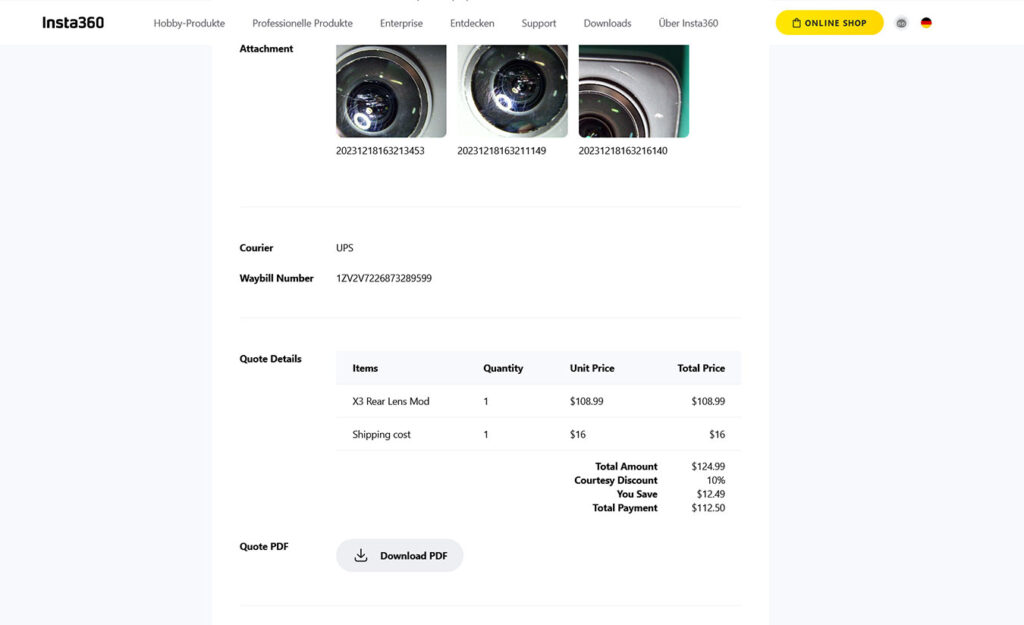Click the shopping bag icon in Online Shop
1024x625 pixels.
(796, 23)
